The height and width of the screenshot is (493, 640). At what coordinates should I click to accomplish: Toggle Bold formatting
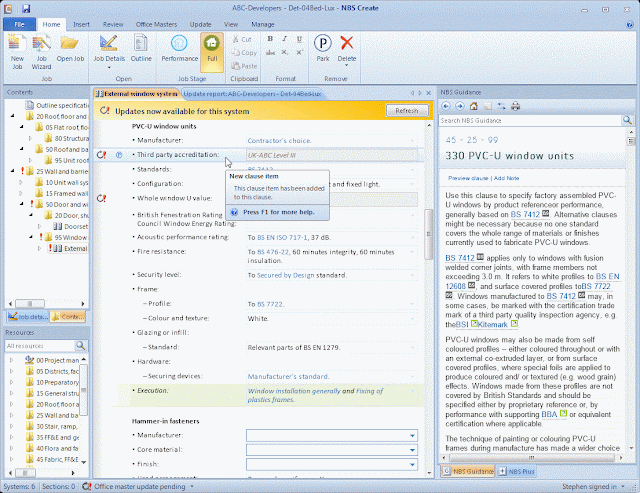(270, 39)
